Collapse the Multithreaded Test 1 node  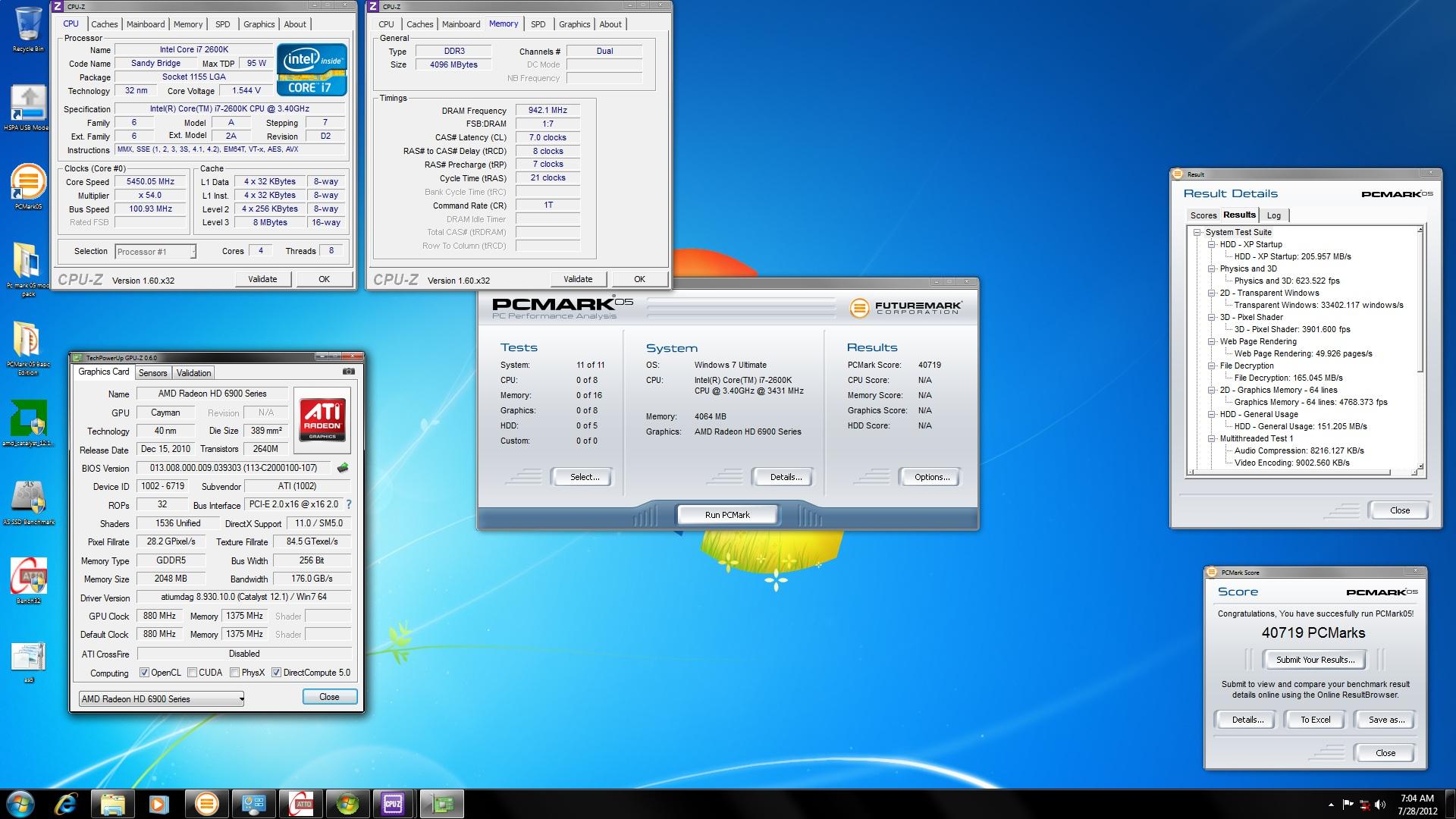pos(1212,438)
